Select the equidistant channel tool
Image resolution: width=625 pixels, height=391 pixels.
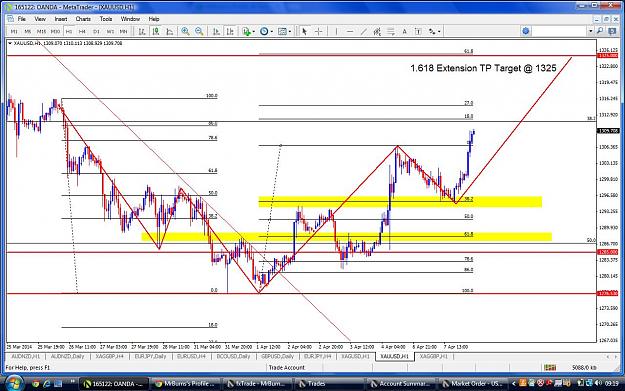tap(377, 31)
